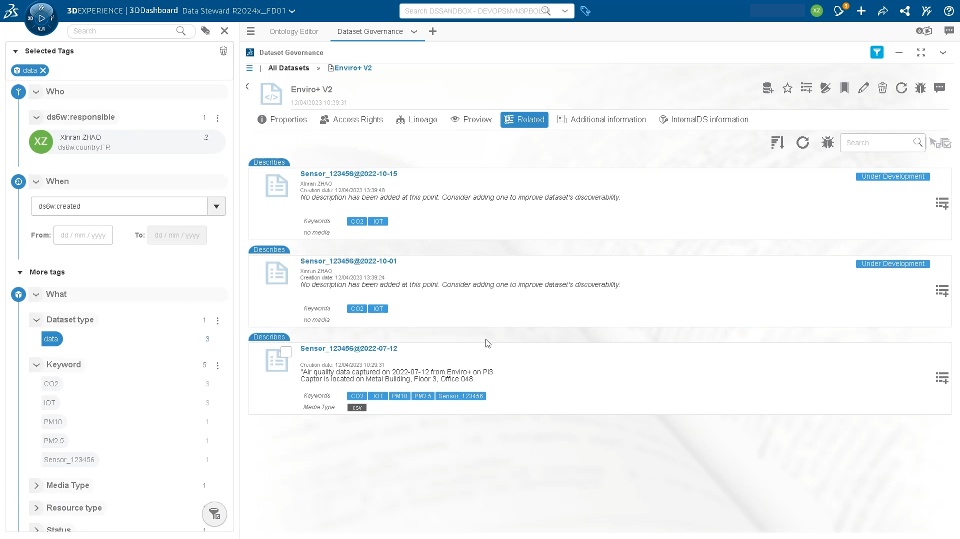This screenshot has width=960, height=539.
Task: Open comment bubble in dataset header toolbar
Action: coord(940,88)
